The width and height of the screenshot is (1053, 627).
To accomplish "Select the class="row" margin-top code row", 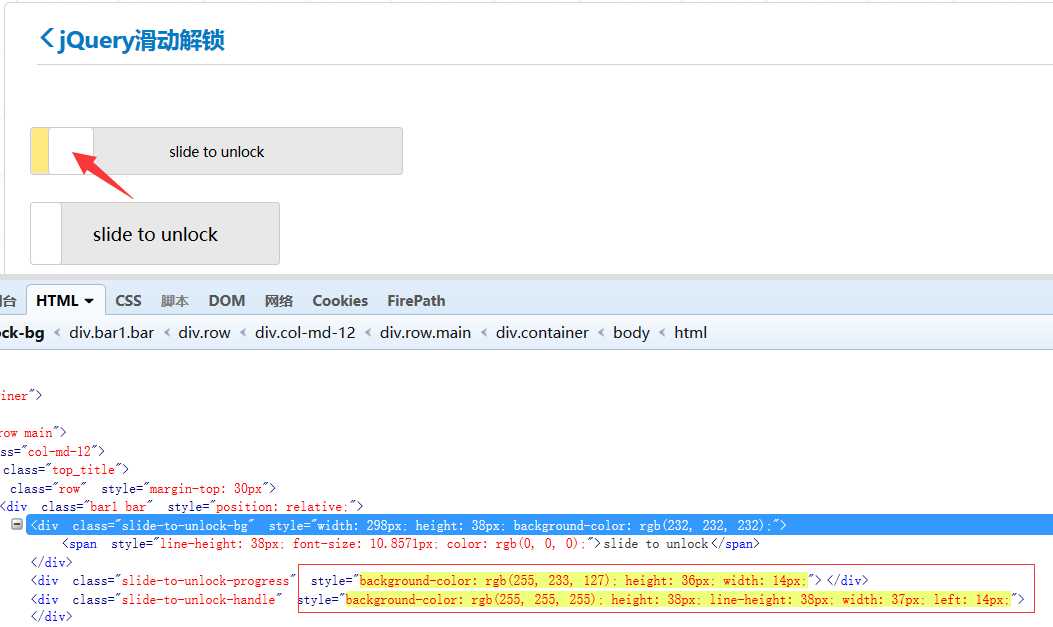I will click(x=142, y=488).
